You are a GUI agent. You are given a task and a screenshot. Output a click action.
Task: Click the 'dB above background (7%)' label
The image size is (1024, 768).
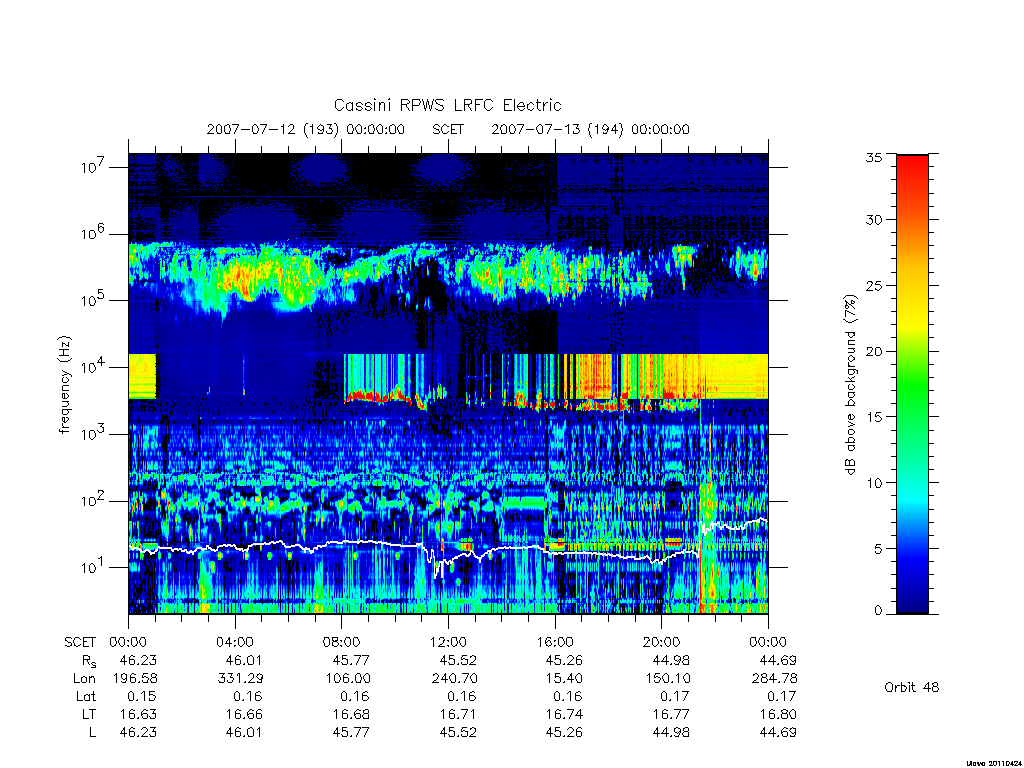[x=850, y=385]
